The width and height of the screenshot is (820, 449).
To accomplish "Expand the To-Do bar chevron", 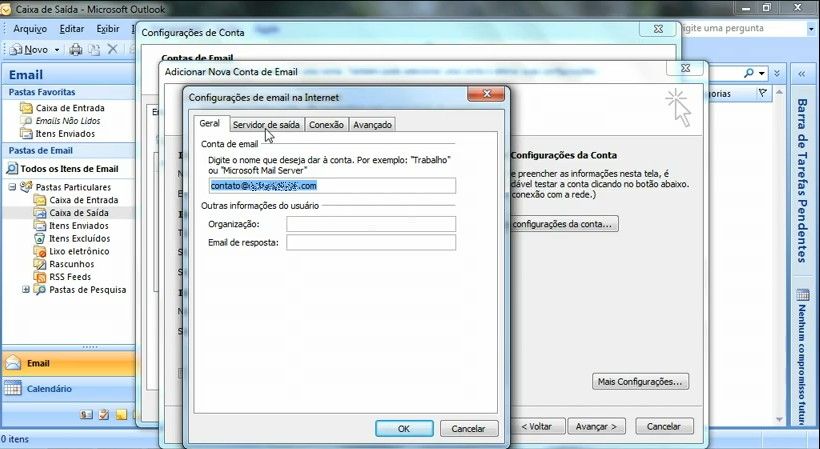I will point(802,74).
